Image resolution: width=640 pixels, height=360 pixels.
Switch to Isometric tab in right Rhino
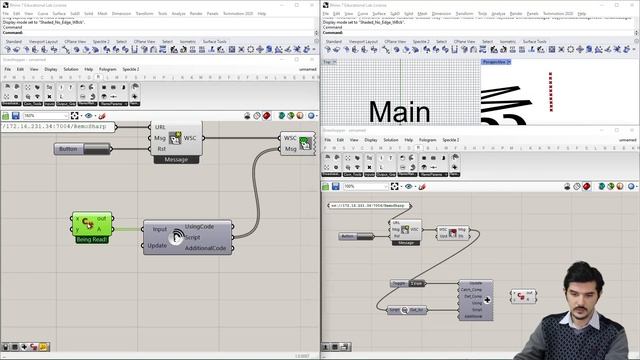(x=507, y=42)
